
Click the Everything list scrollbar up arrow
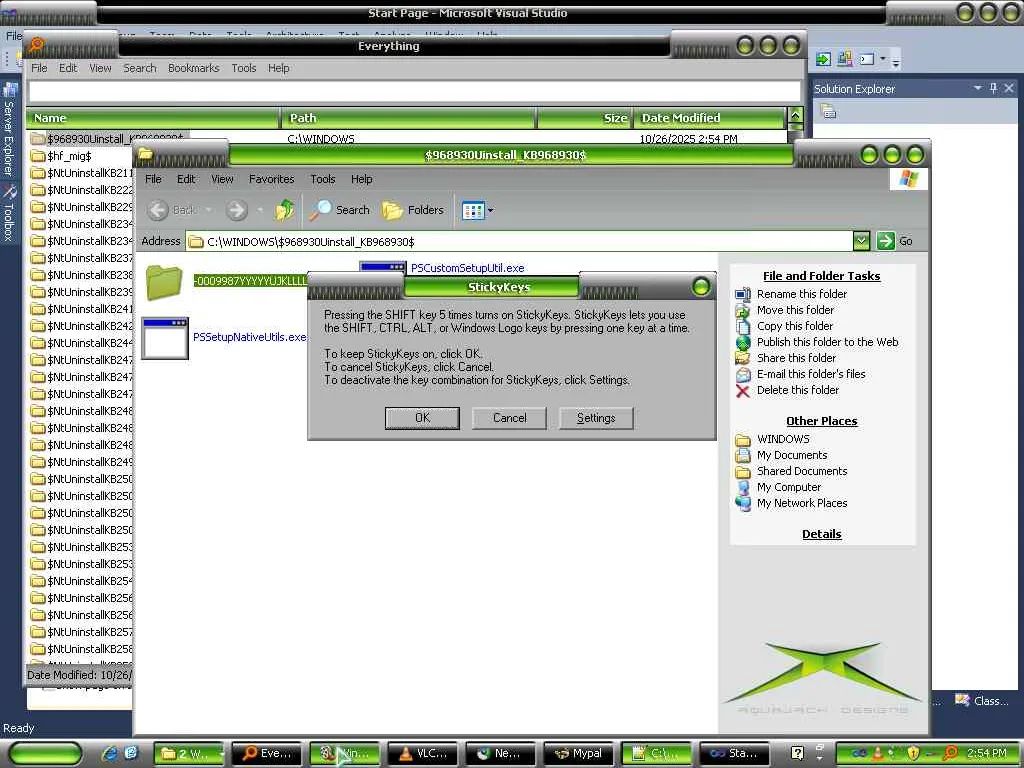[x=795, y=116]
